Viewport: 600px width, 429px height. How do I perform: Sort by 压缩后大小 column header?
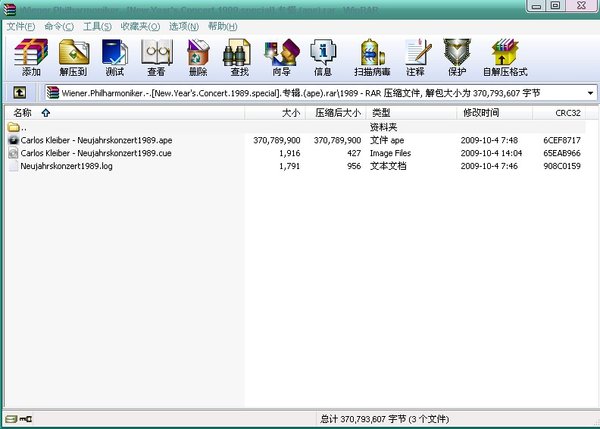336,113
